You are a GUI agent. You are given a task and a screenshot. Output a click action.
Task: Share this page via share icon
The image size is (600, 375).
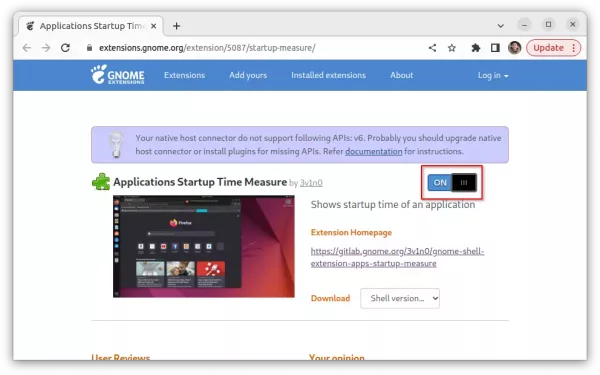pos(432,48)
